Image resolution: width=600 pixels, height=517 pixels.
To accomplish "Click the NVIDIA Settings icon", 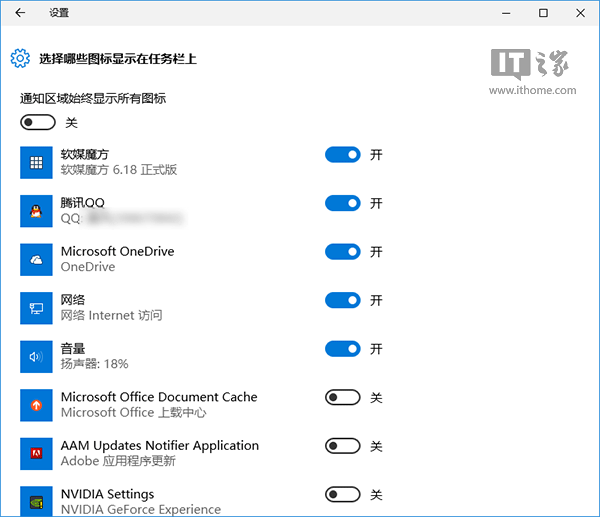I will [x=36, y=500].
